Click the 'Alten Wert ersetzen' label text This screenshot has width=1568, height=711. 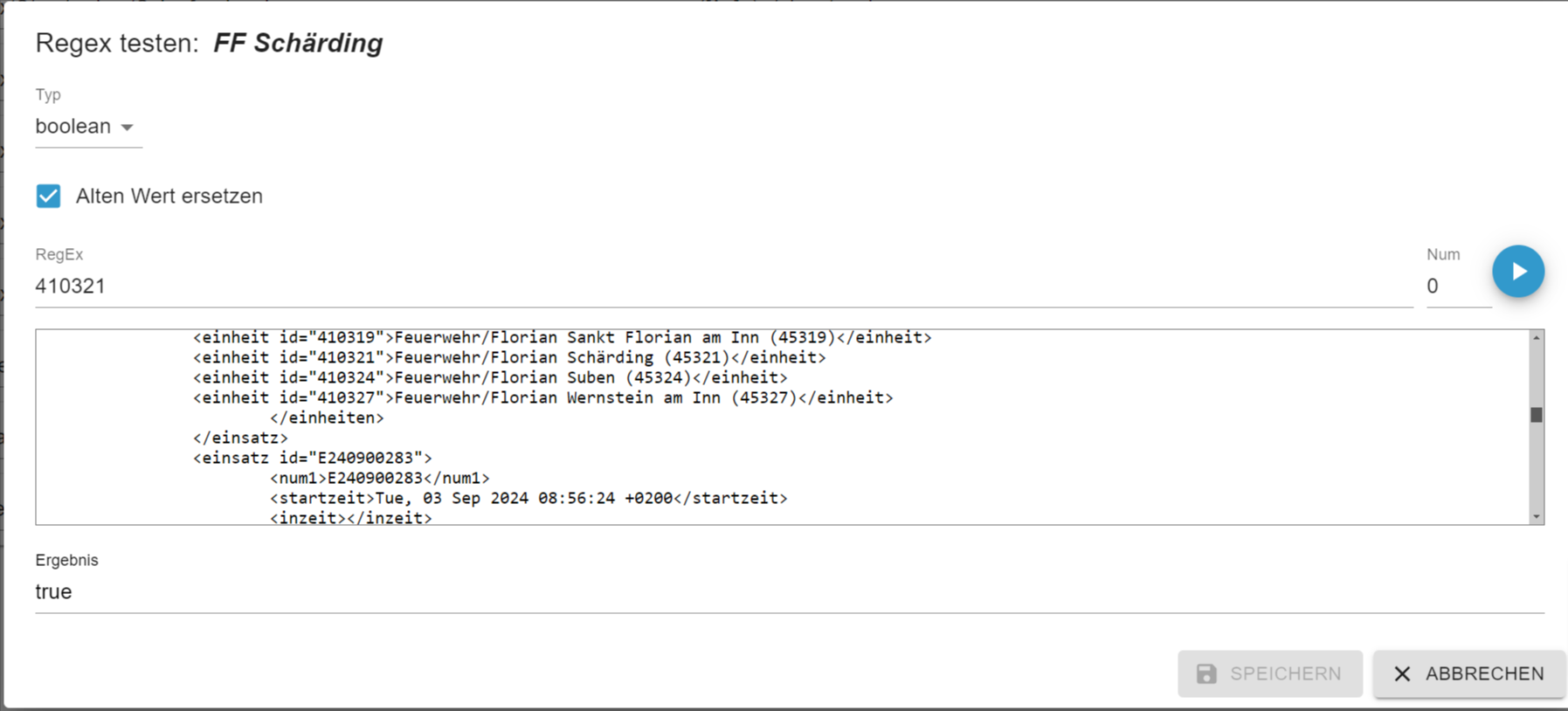169,196
